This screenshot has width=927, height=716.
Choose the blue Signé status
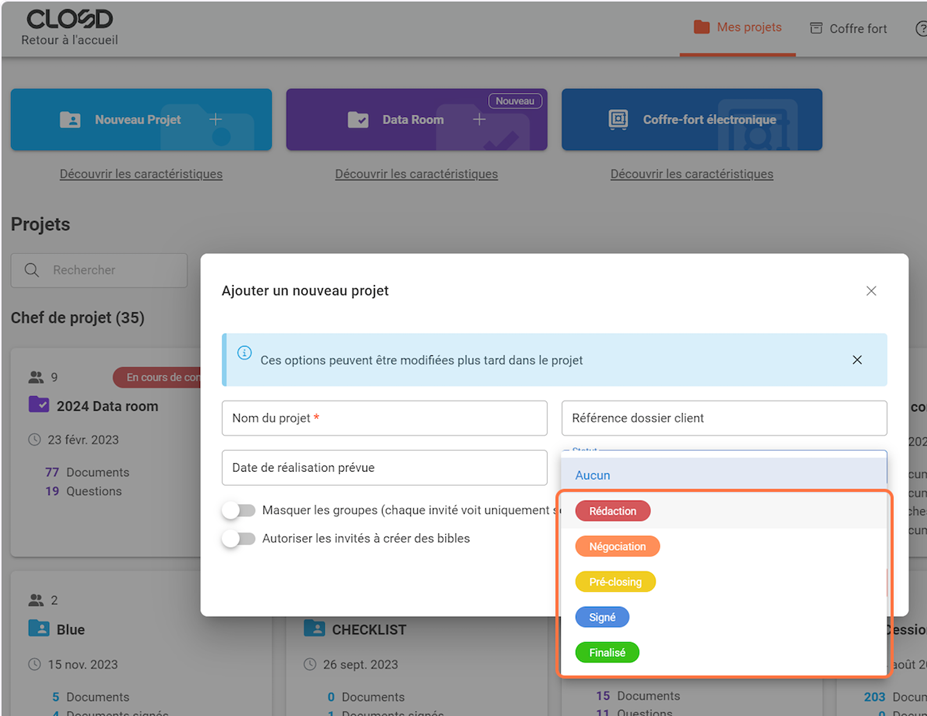click(602, 617)
